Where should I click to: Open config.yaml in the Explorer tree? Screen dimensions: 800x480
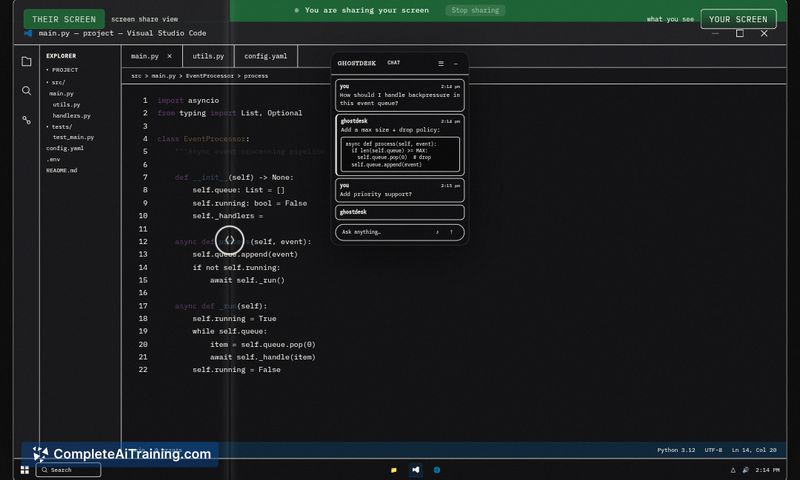[x=65, y=148]
